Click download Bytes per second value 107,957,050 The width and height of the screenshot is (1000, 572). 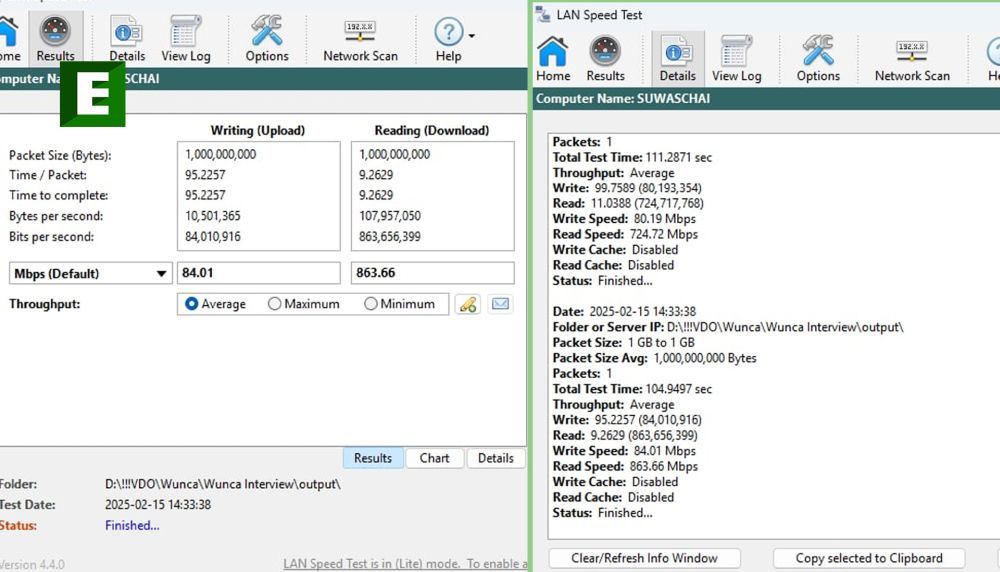(390, 216)
